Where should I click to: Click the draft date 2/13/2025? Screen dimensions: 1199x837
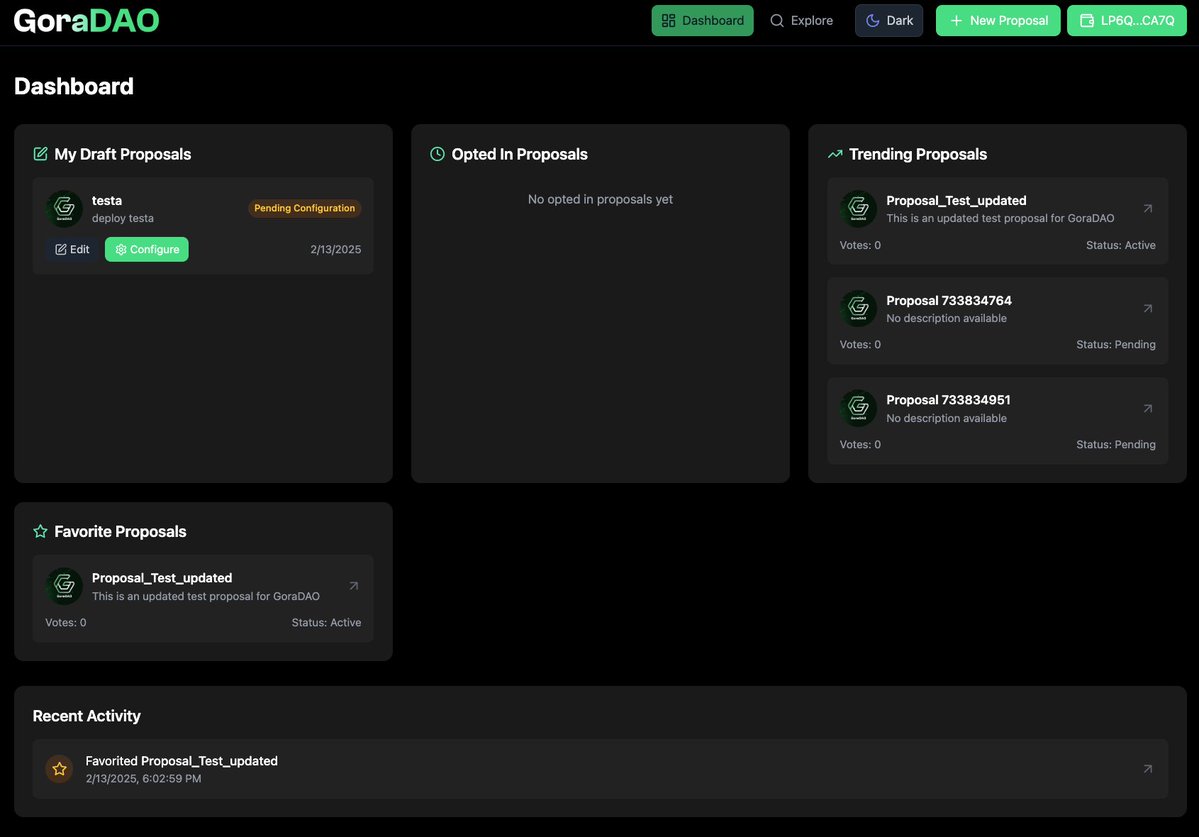(x=336, y=249)
